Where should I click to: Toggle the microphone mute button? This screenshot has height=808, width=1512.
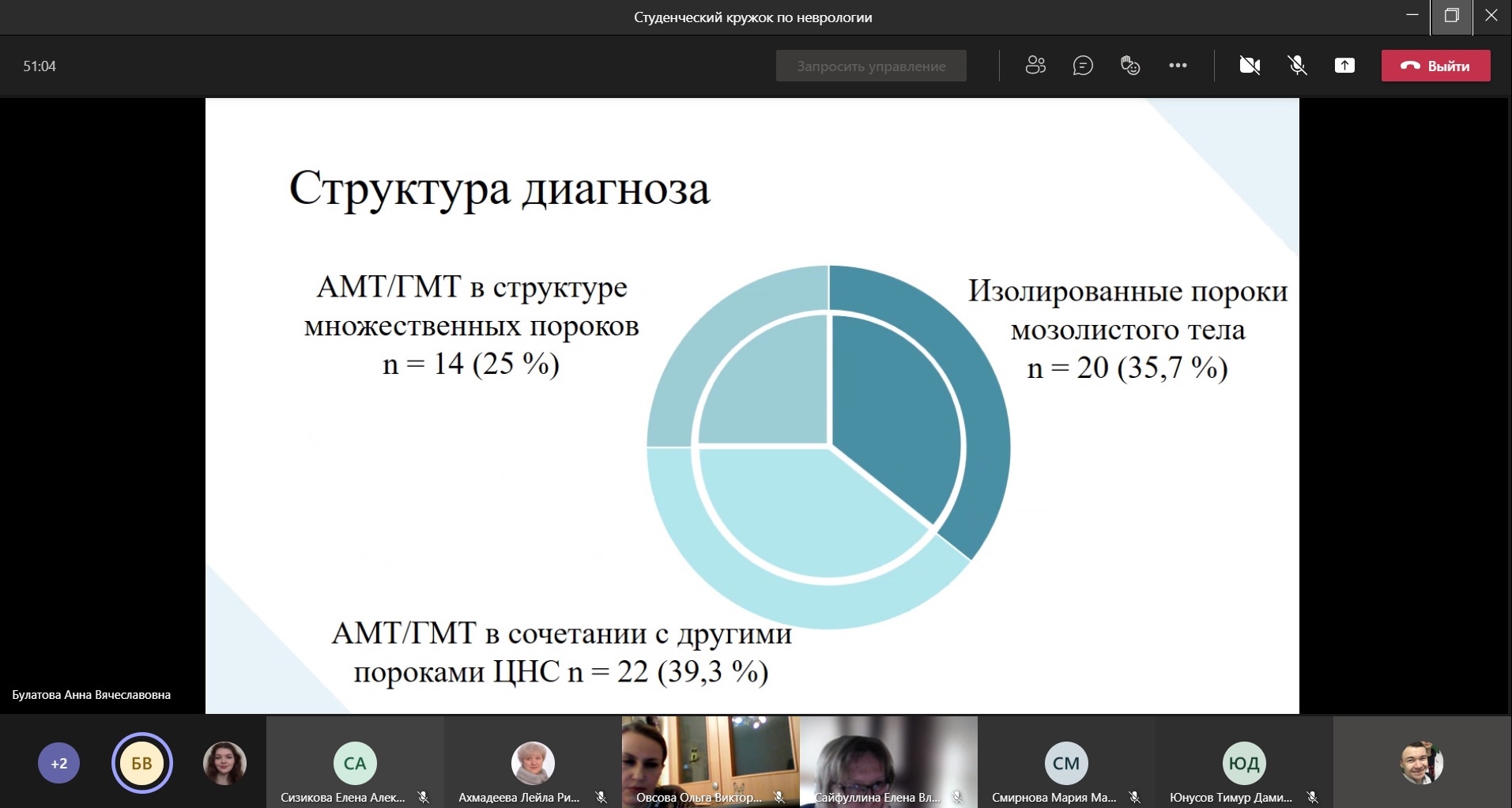pyautogui.click(x=1297, y=66)
